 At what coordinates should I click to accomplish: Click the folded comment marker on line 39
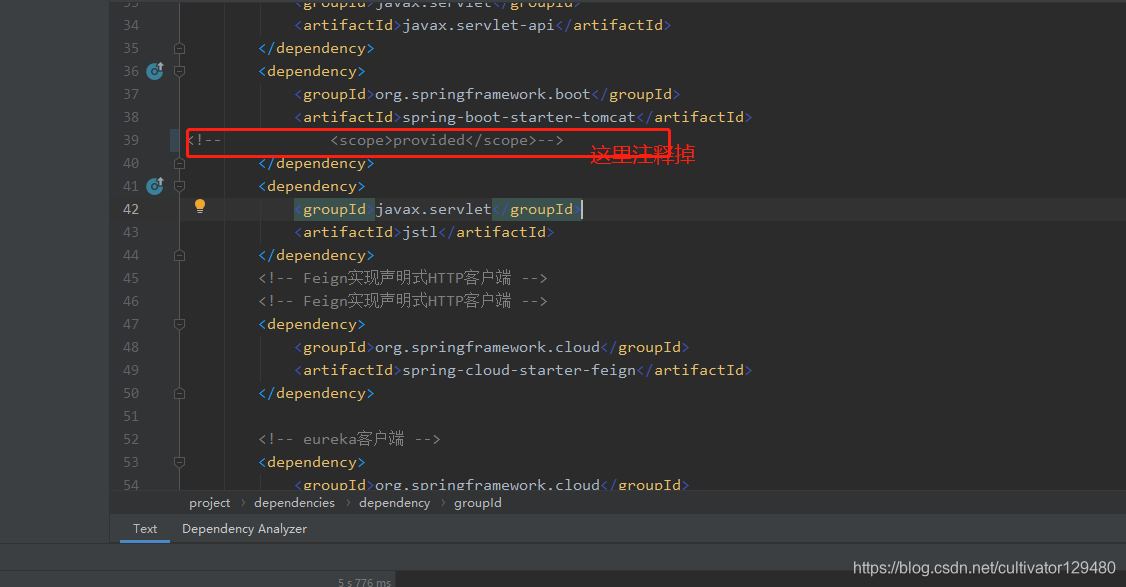pos(205,140)
